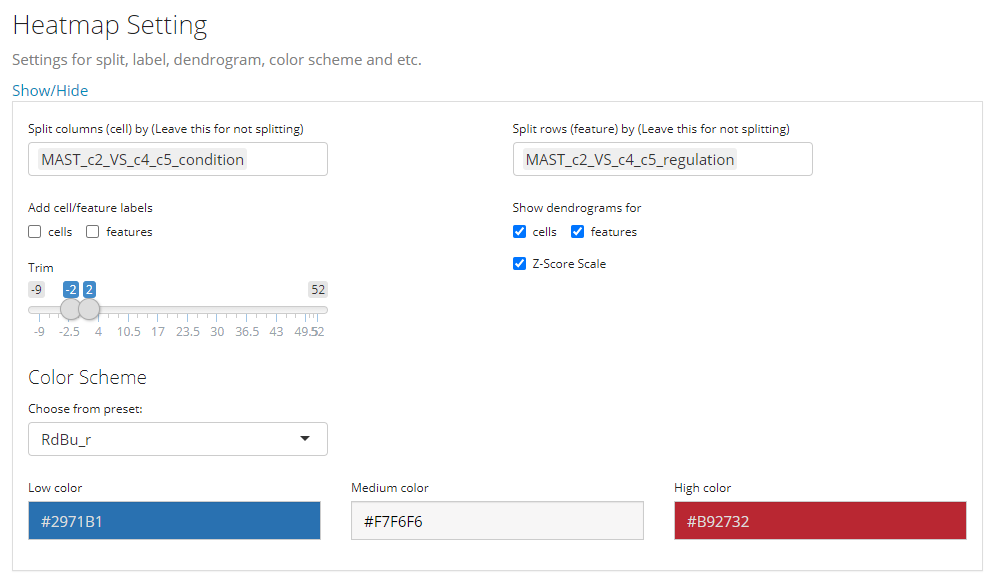Click the color preset dropdown arrow

tap(305, 439)
